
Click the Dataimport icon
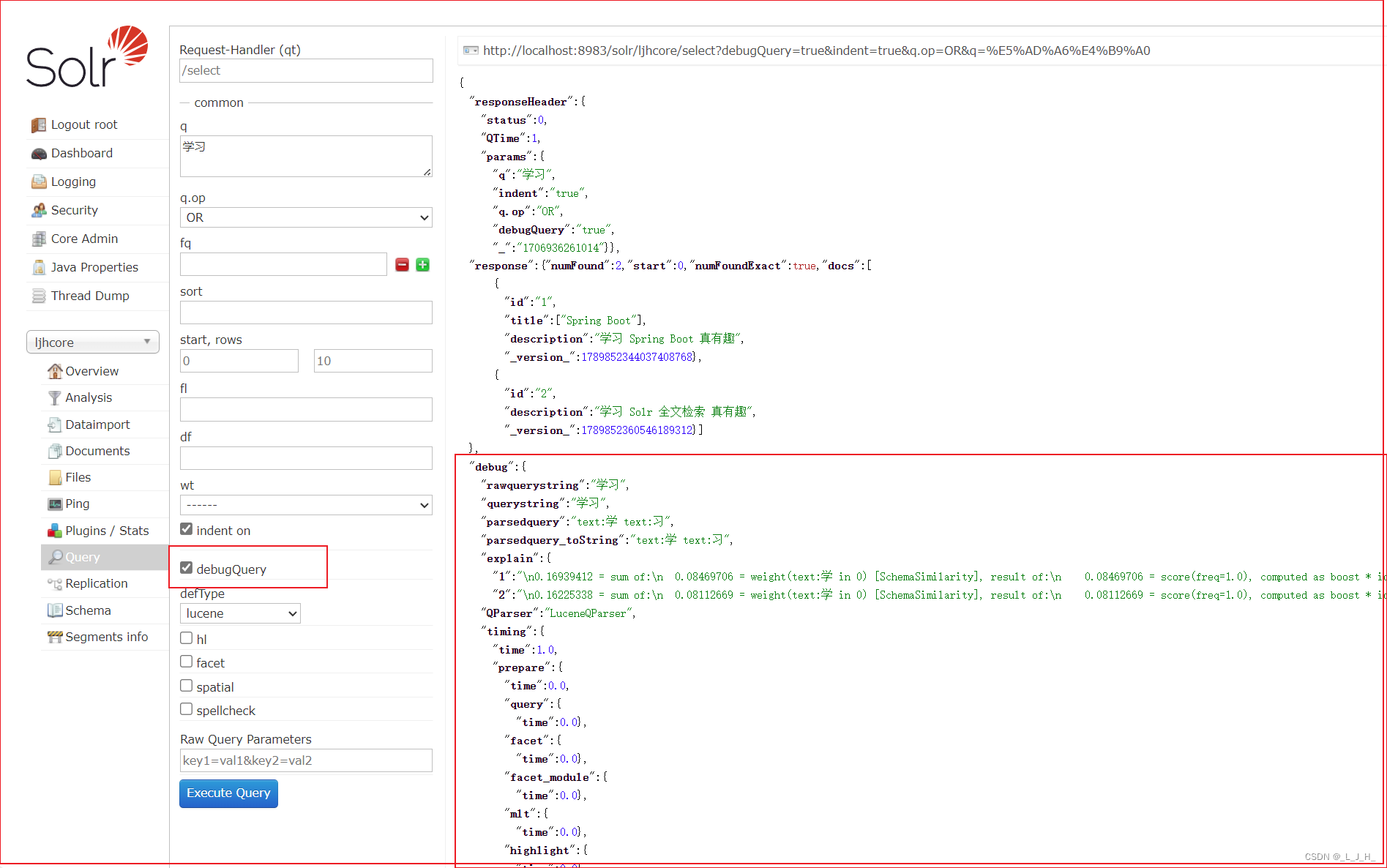pyautogui.click(x=55, y=425)
